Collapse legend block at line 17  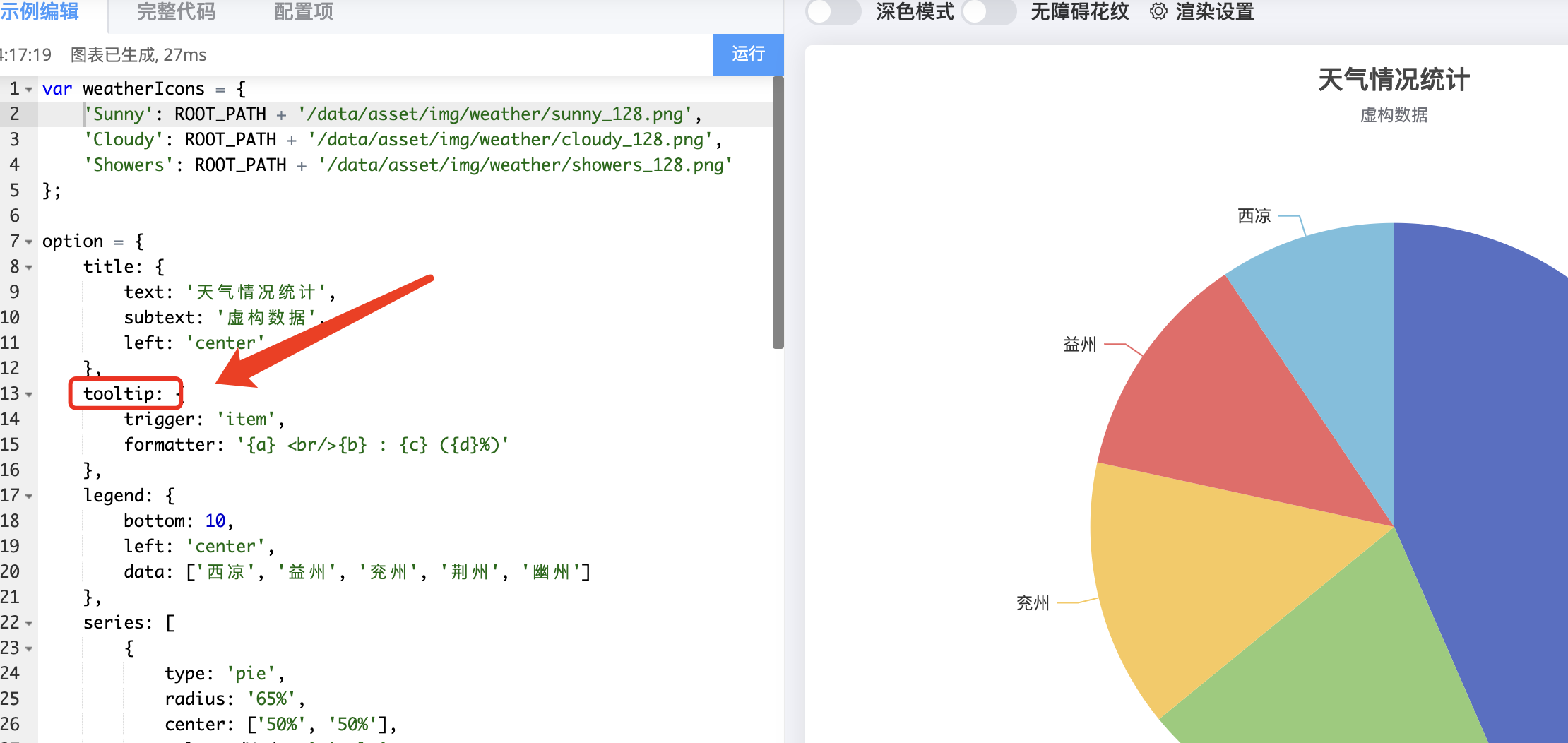[29, 497]
